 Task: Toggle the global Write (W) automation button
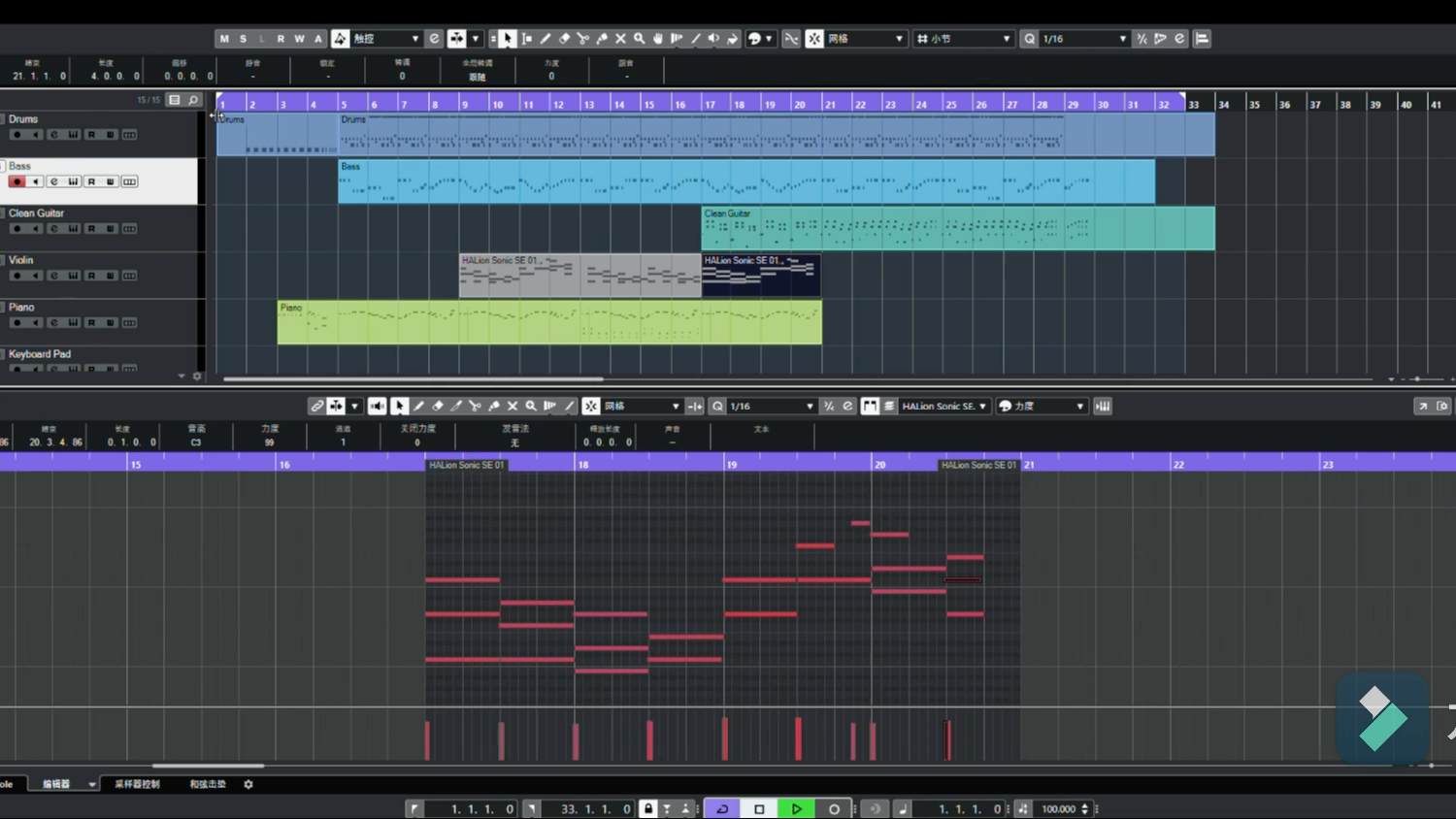299,39
